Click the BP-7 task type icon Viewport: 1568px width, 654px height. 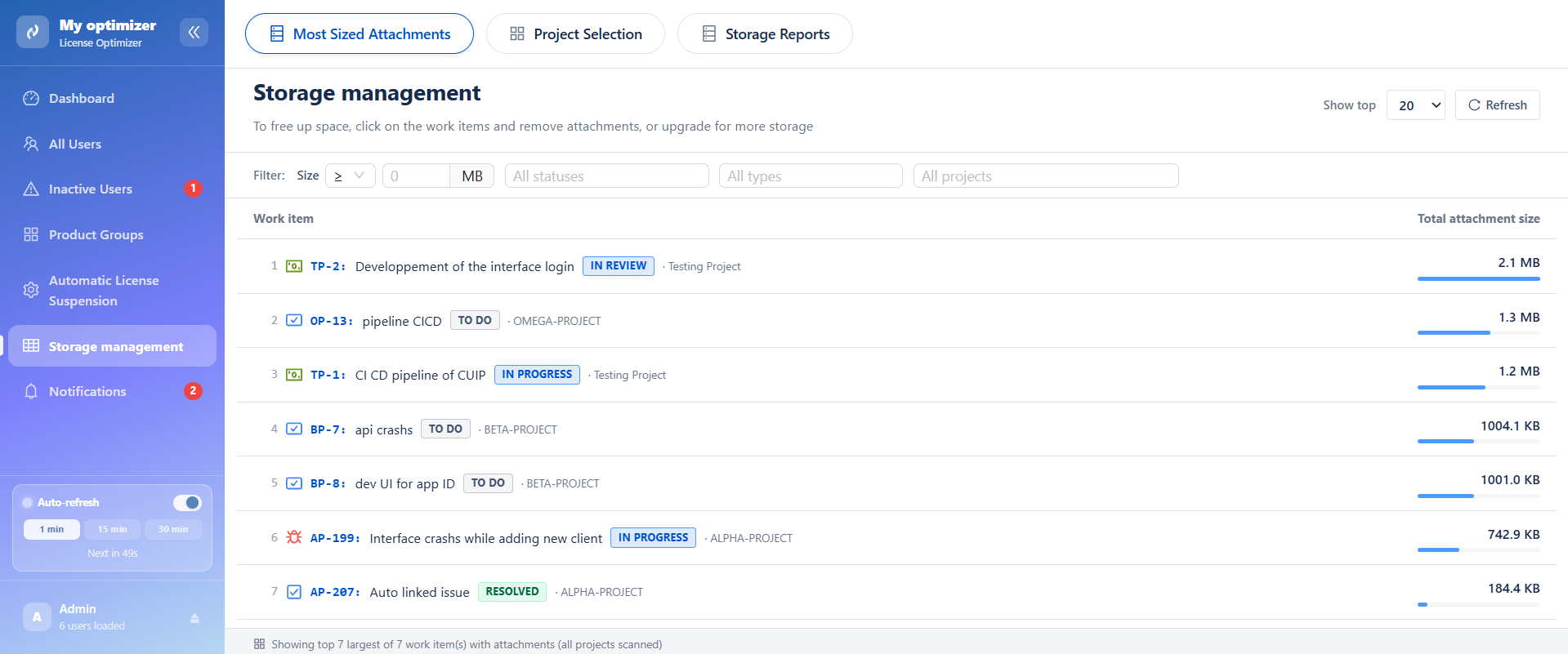(x=294, y=429)
